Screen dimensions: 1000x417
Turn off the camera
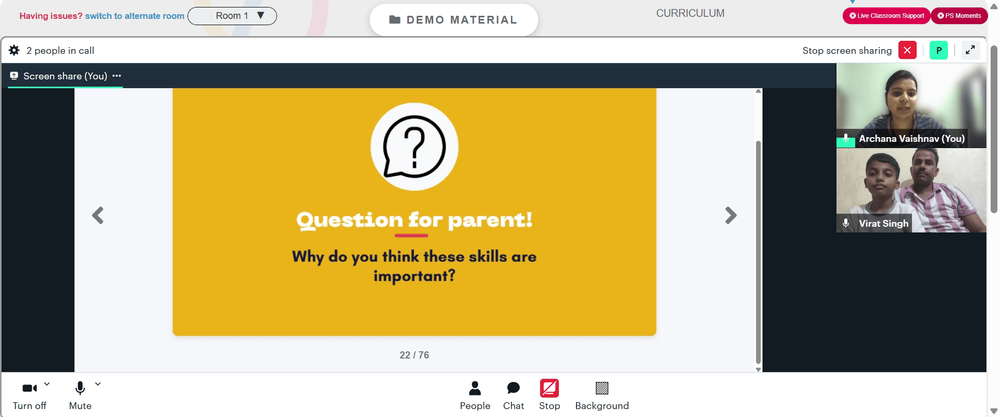[x=29, y=395]
